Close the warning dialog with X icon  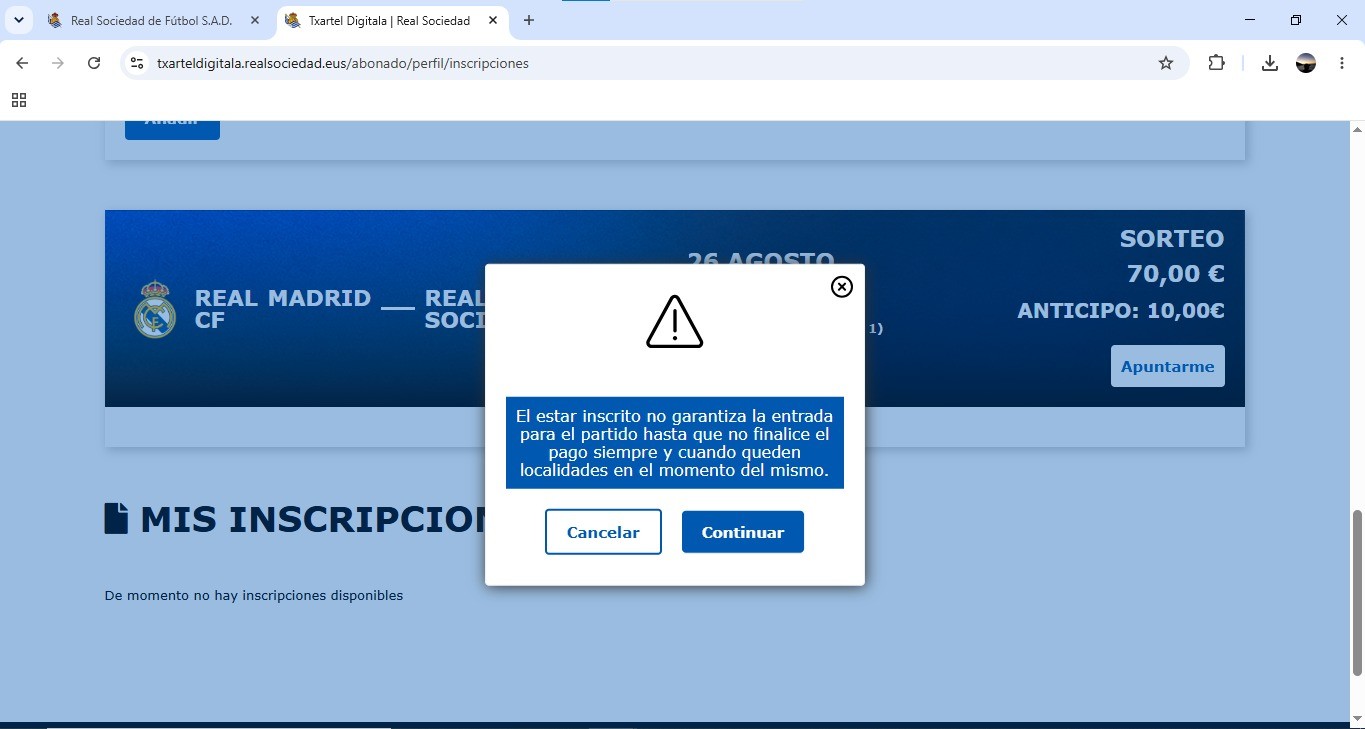(842, 287)
